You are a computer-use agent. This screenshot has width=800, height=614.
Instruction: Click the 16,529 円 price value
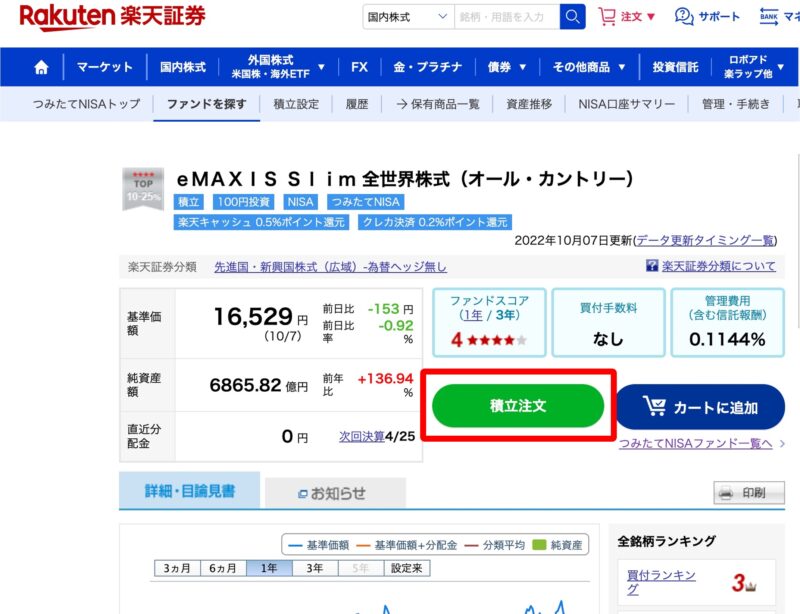260,316
